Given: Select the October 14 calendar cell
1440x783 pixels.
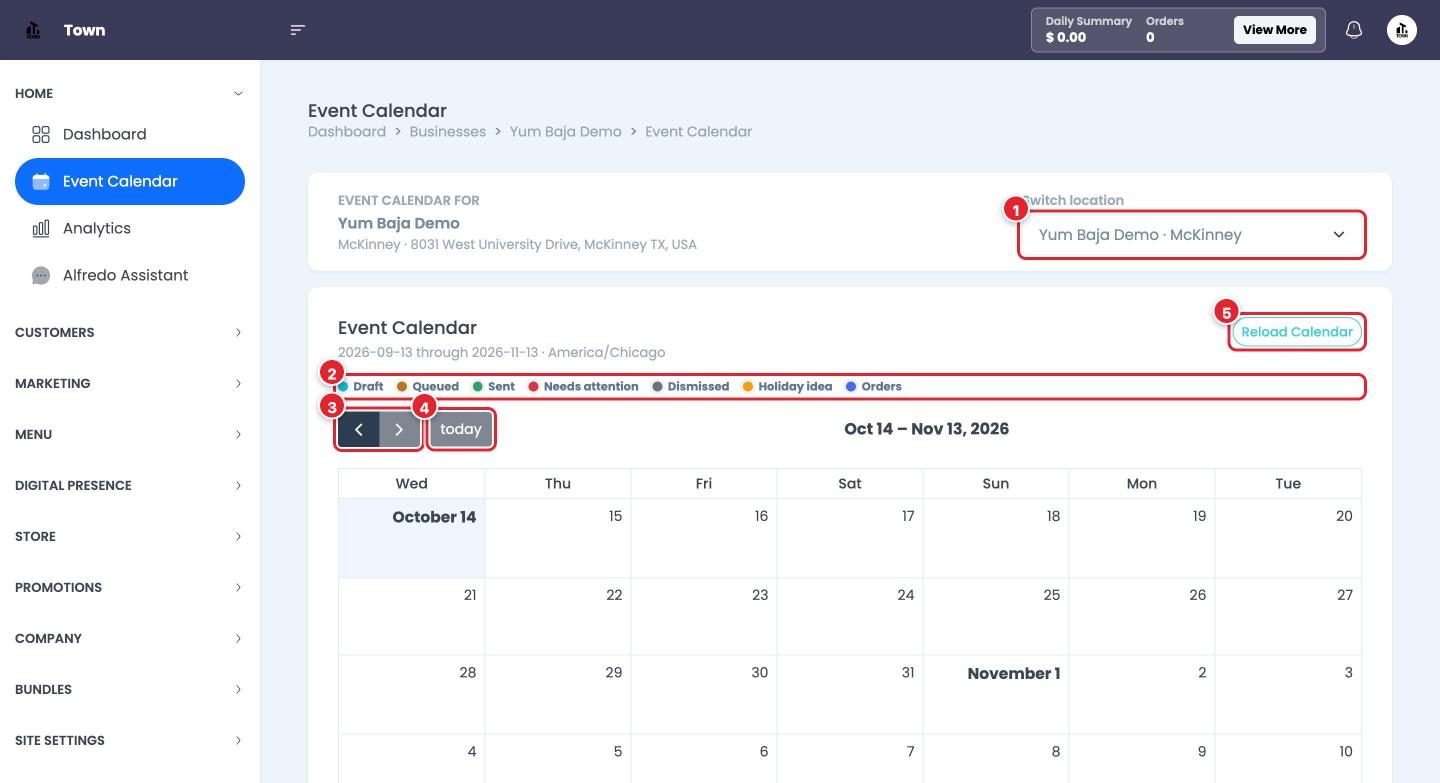Looking at the screenshot, I should (412, 538).
